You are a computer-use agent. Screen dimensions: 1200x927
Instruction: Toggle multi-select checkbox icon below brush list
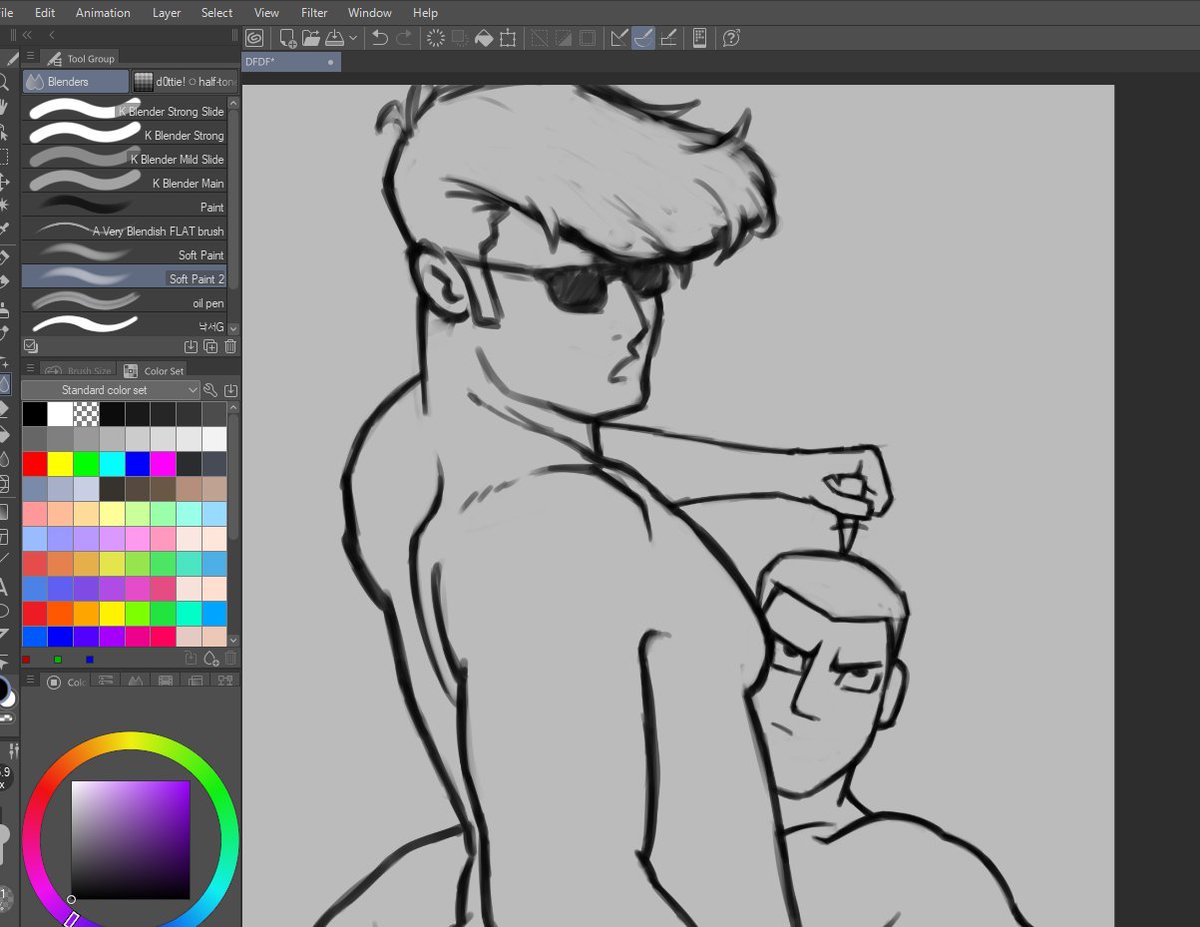coord(31,346)
